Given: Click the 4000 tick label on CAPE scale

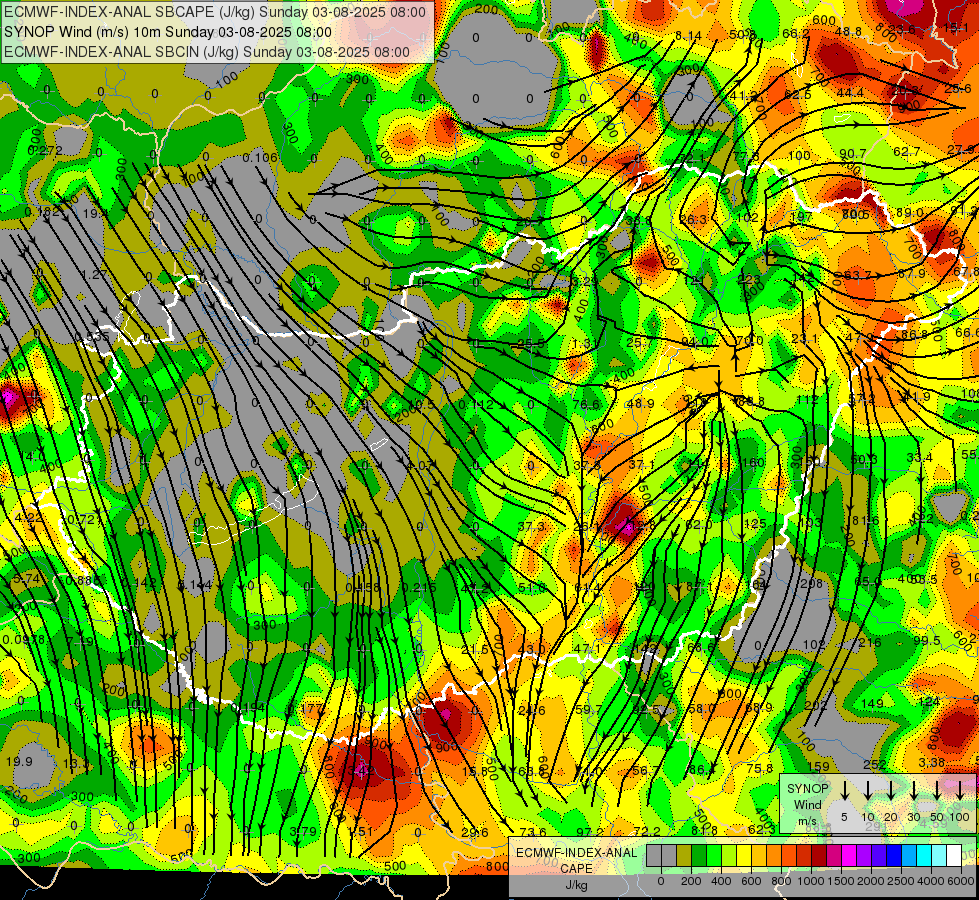Looking at the screenshot, I should click(x=931, y=881).
